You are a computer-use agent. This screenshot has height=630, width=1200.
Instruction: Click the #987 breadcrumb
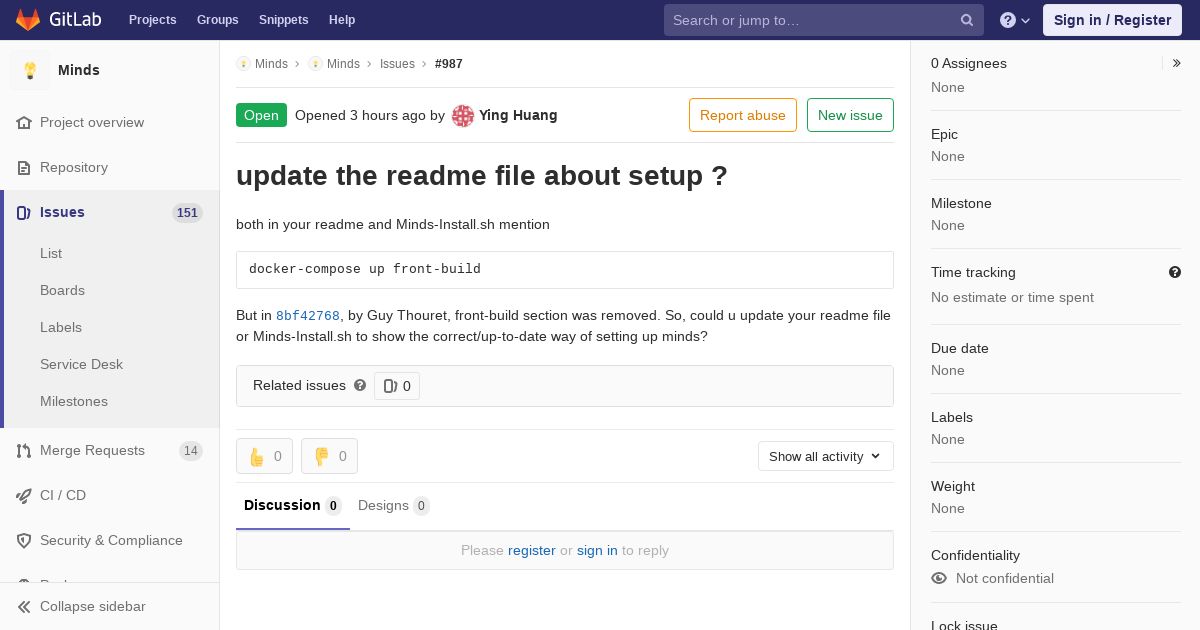[x=449, y=64]
